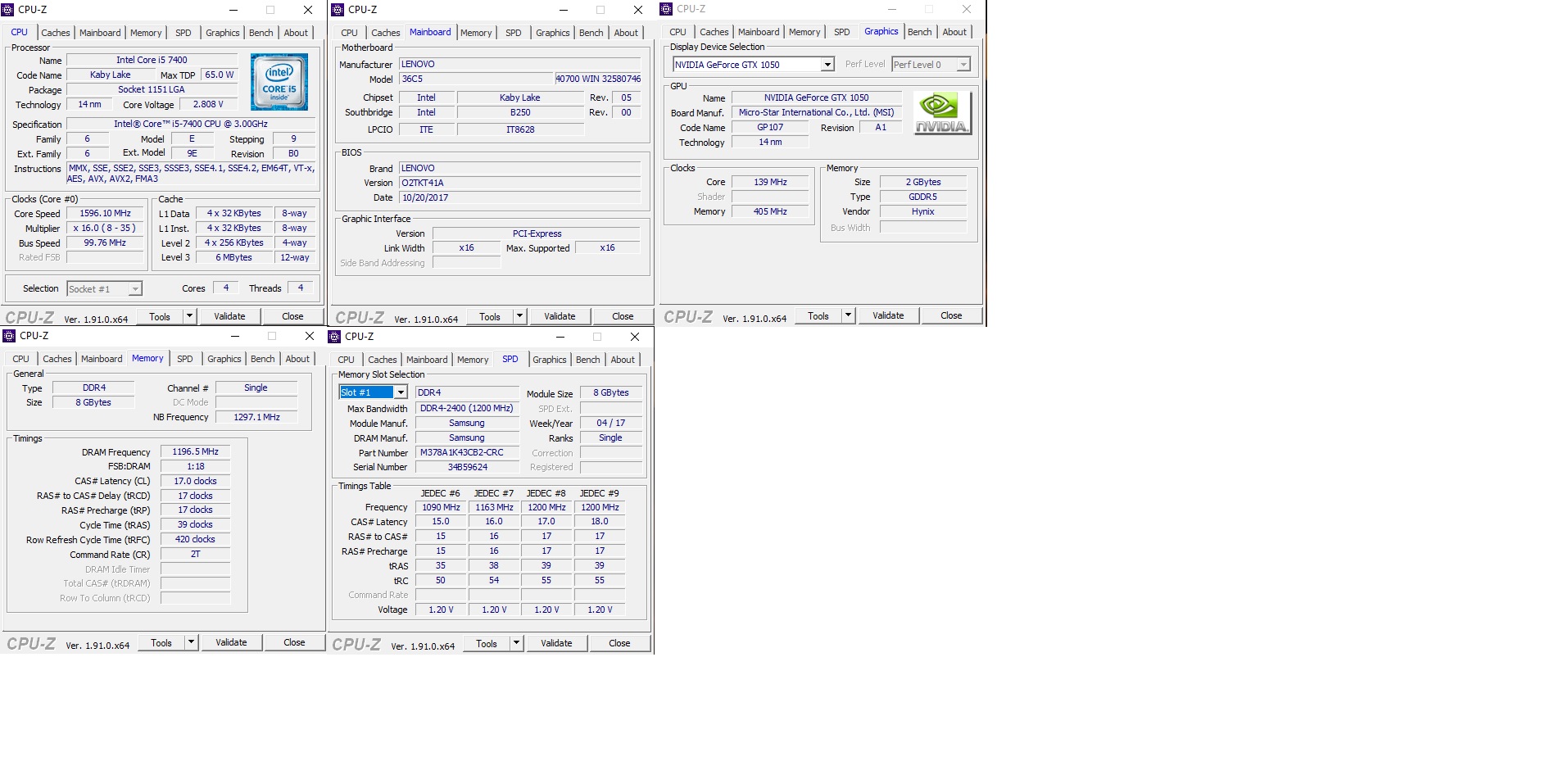Click the Close button in the Graphics window
The width and height of the screenshot is (1568, 766).
[x=951, y=315]
